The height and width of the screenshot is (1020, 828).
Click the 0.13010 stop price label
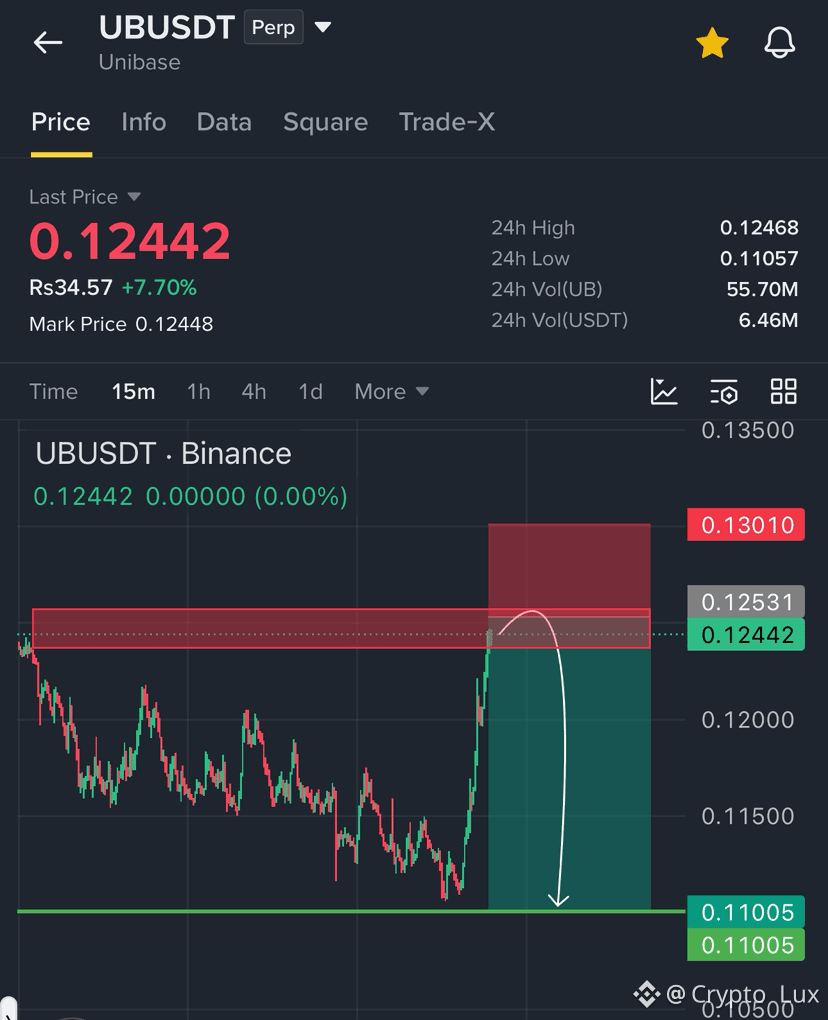[x=746, y=525]
